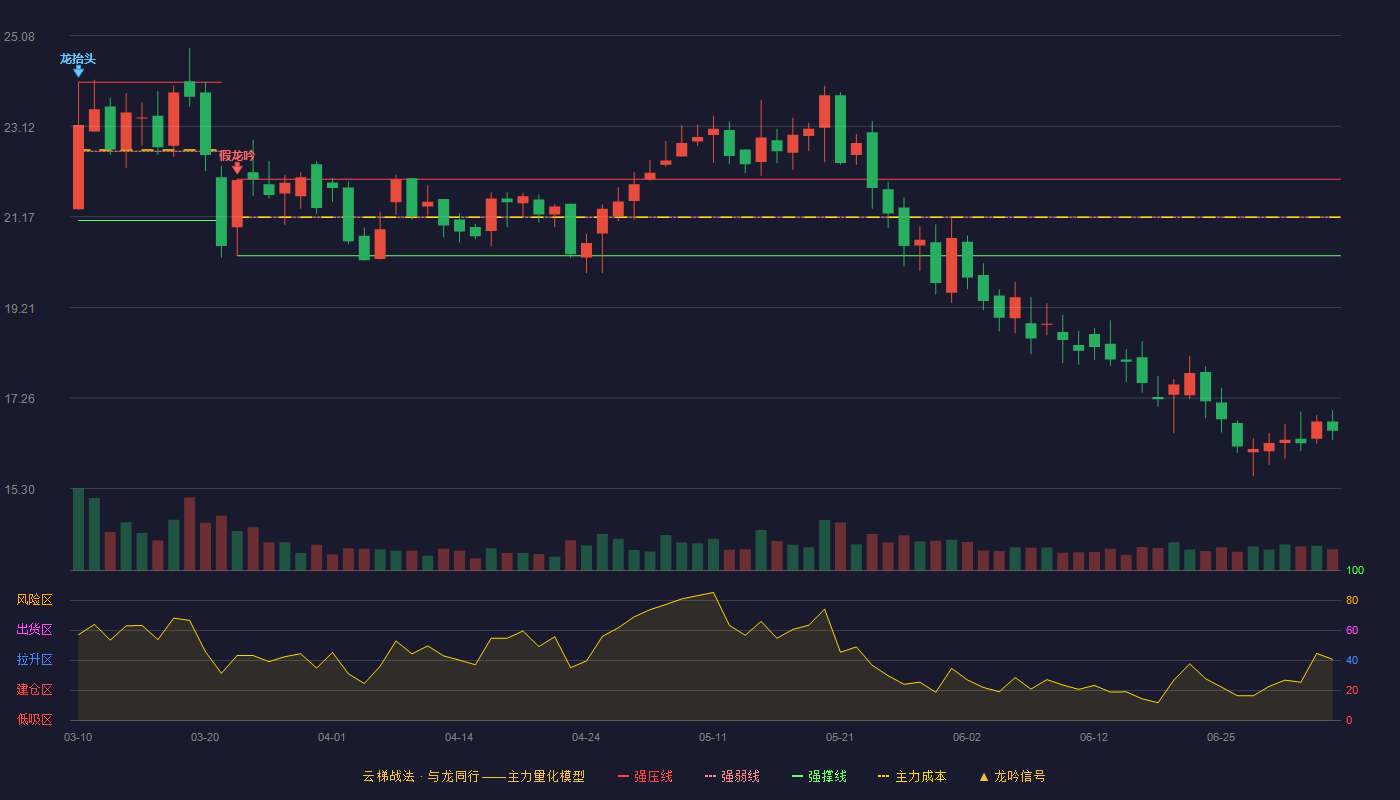This screenshot has height=800, width=1400.
Task: Select the 建仓区 zone label
Action: pos(34,690)
